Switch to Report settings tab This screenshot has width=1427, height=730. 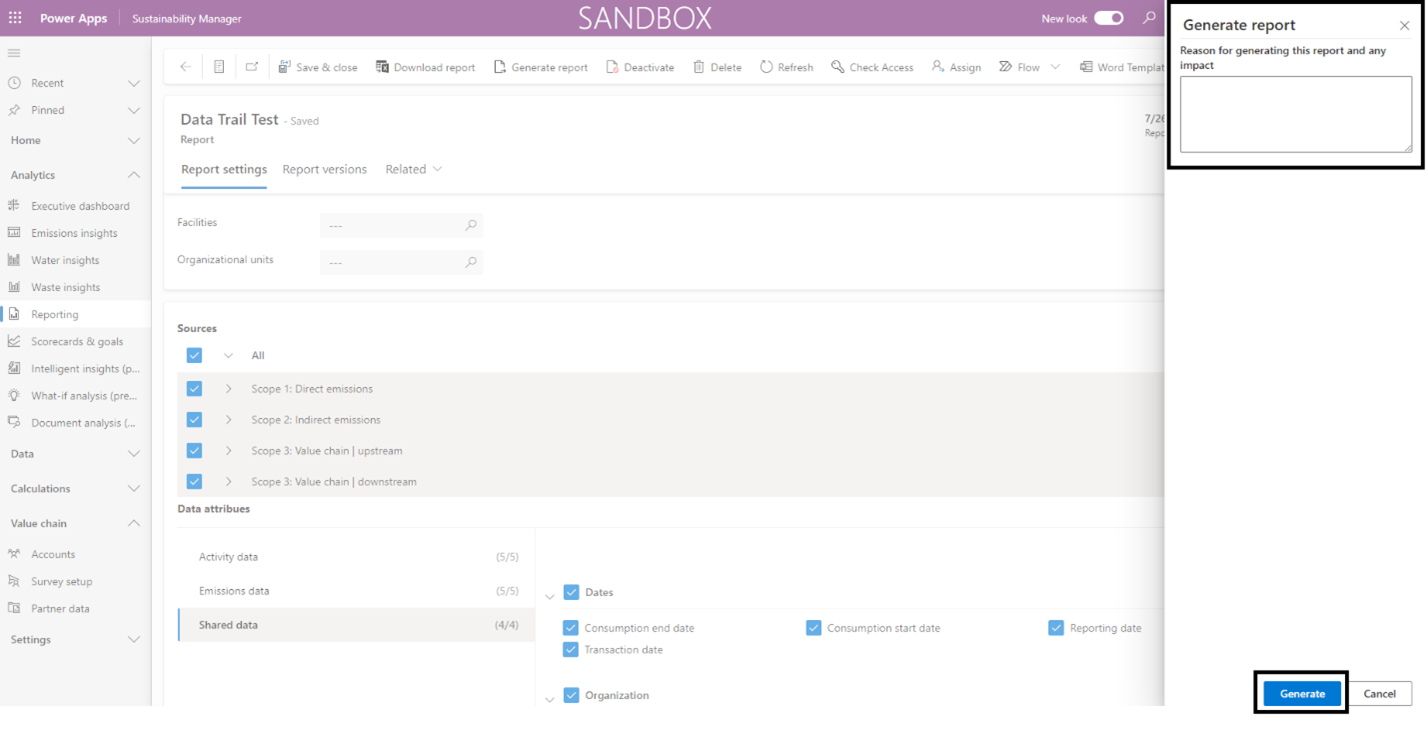point(224,169)
